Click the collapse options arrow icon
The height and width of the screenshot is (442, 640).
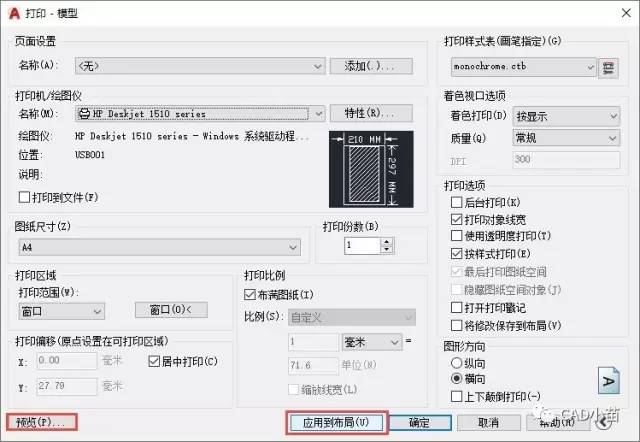pyautogui.click(x=603, y=422)
